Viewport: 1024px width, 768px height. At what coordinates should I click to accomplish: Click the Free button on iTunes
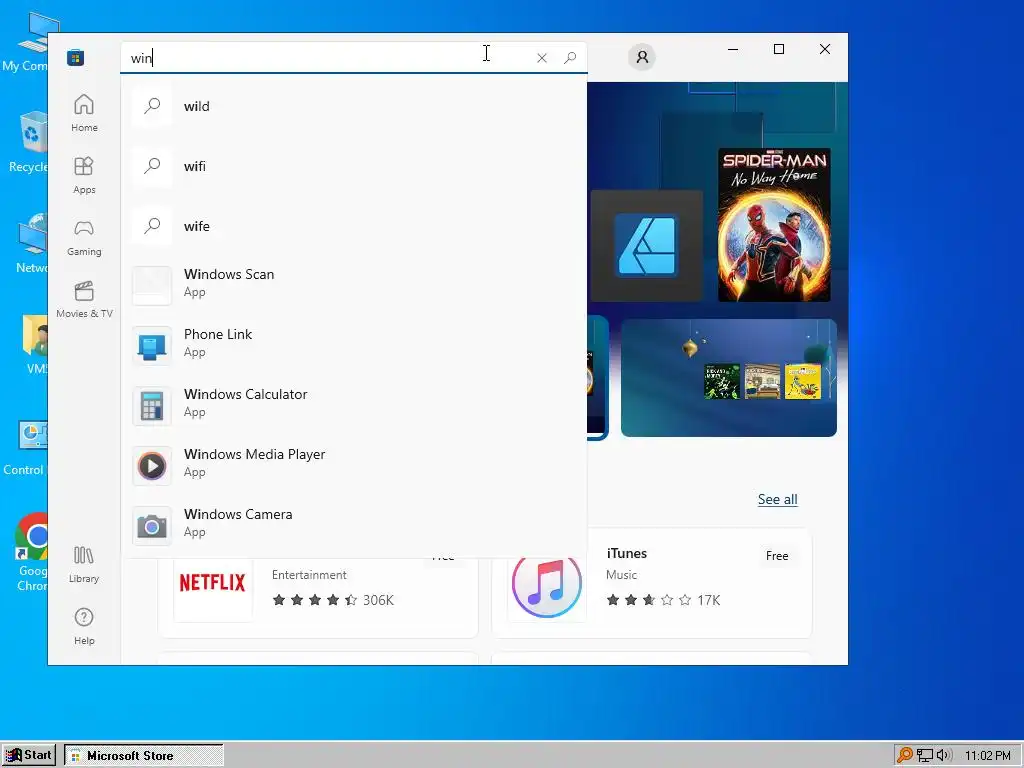click(x=776, y=556)
